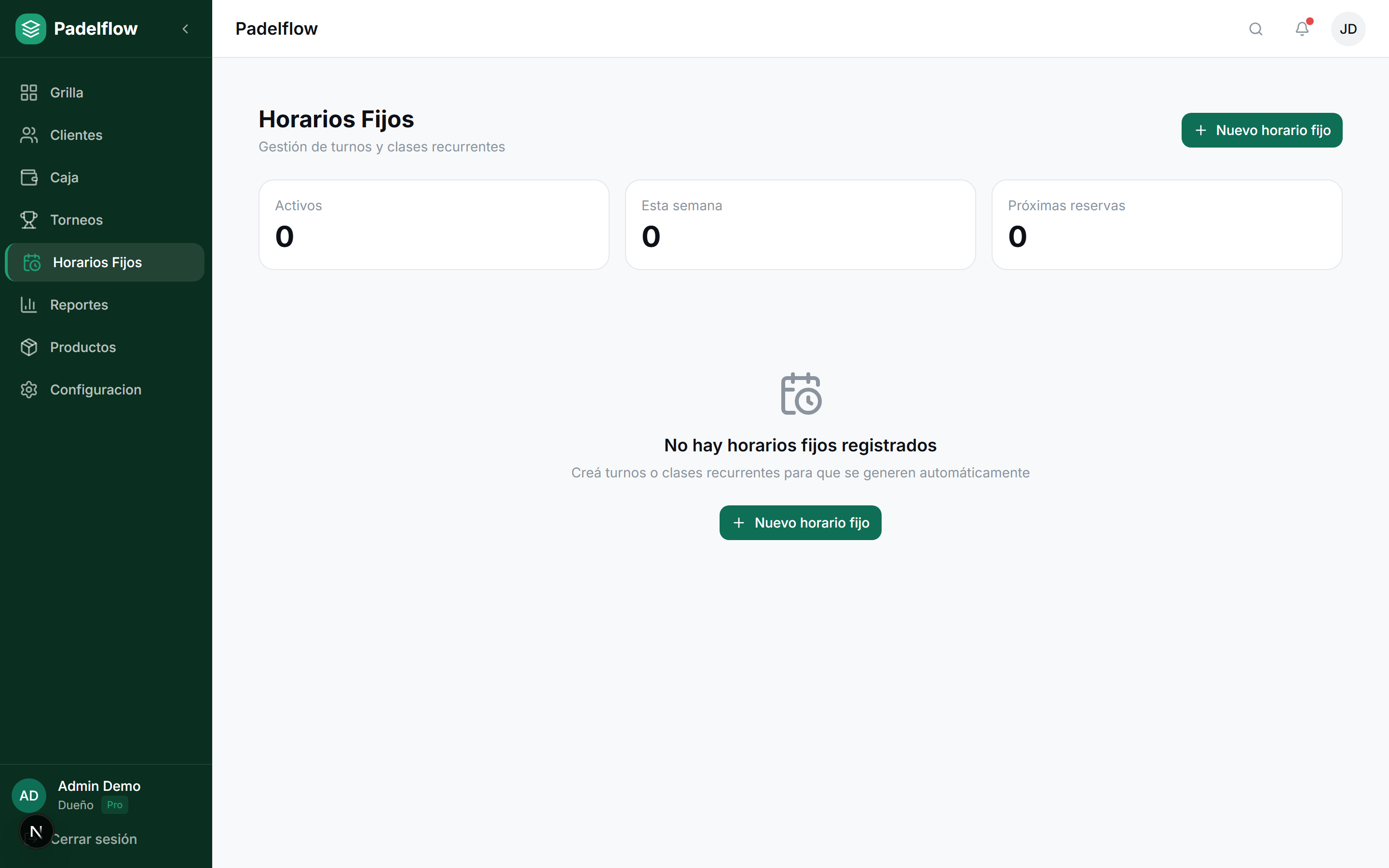Click the Pro plan badge
Screen dimensions: 1389x868
(x=115, y=805)
